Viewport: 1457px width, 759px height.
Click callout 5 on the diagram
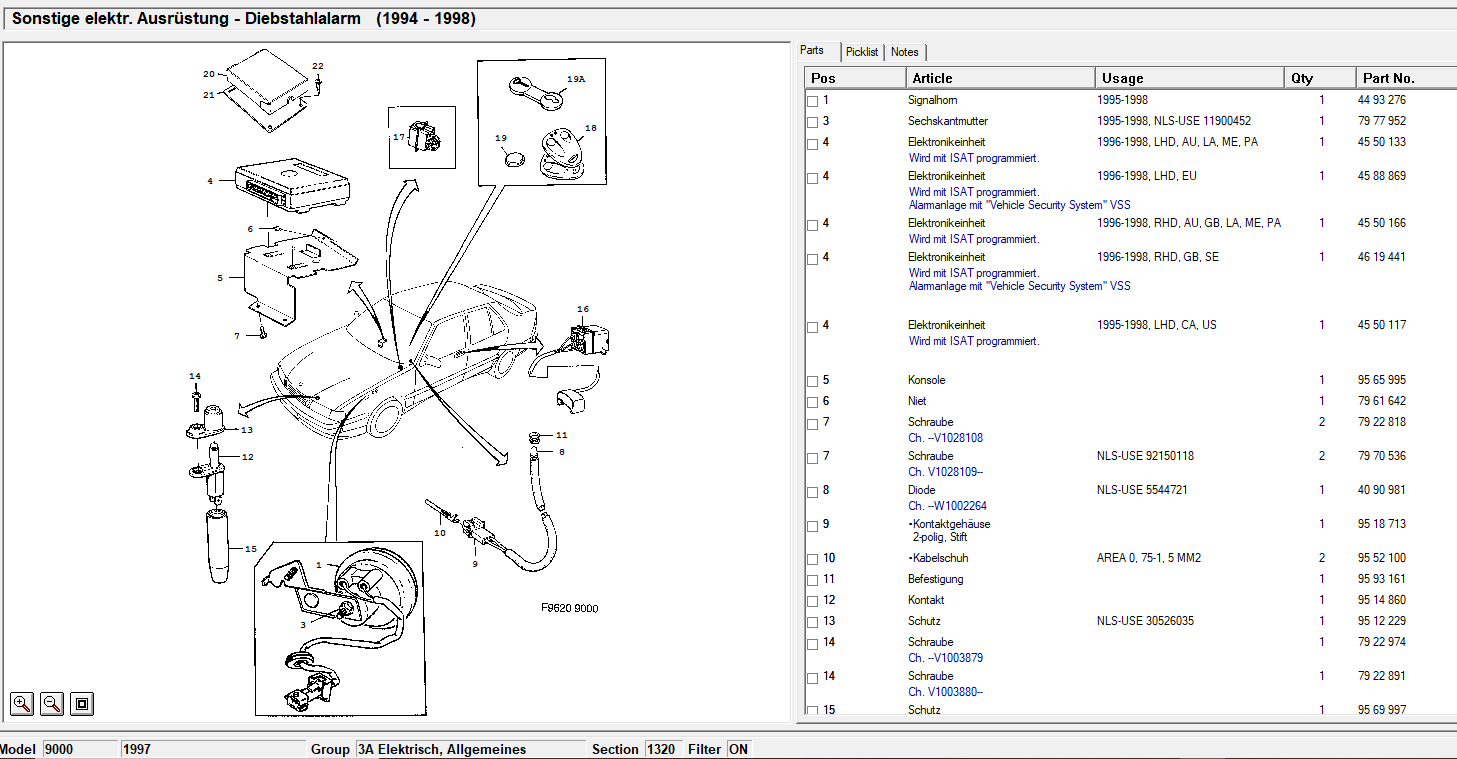220,278
